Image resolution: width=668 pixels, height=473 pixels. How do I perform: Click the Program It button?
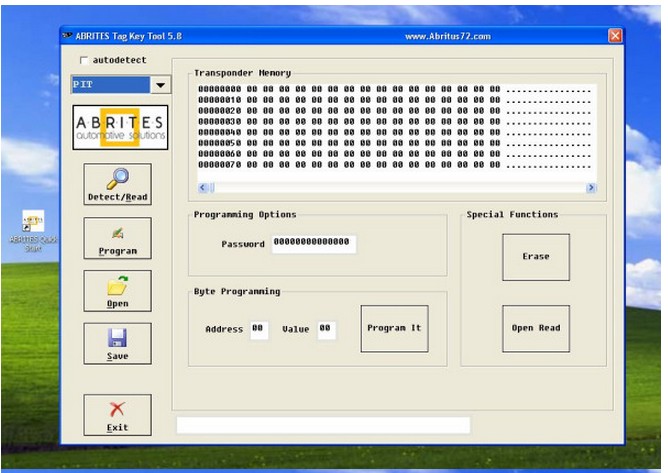pos(394,328)
